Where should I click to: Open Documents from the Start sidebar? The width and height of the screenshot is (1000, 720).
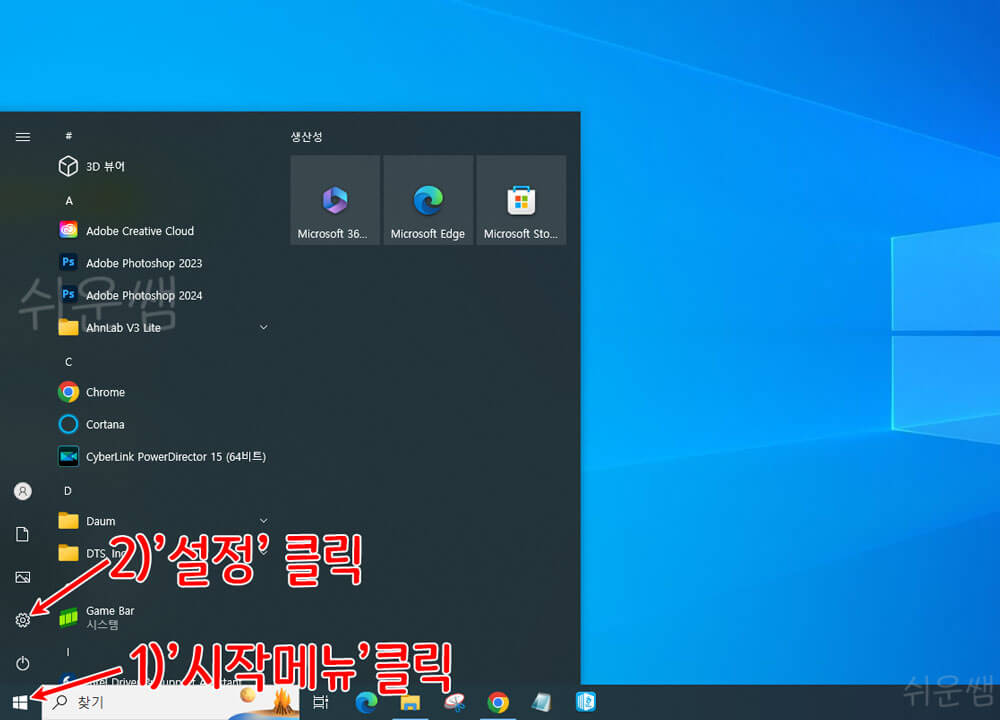tap(22, 534)
